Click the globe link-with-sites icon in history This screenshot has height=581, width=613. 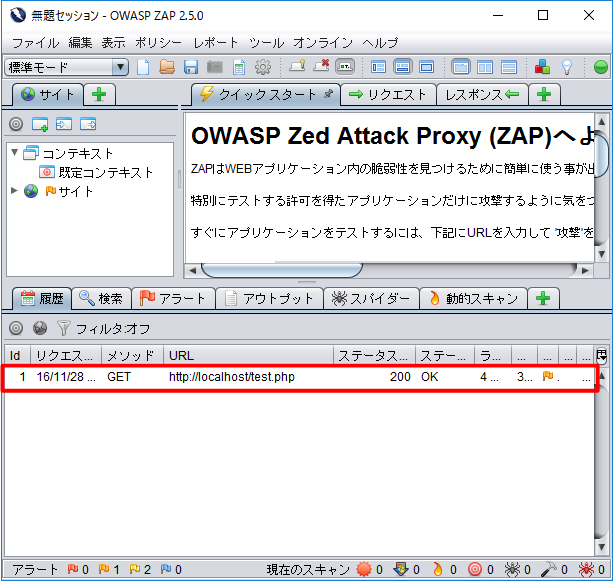tap(40, 328)
